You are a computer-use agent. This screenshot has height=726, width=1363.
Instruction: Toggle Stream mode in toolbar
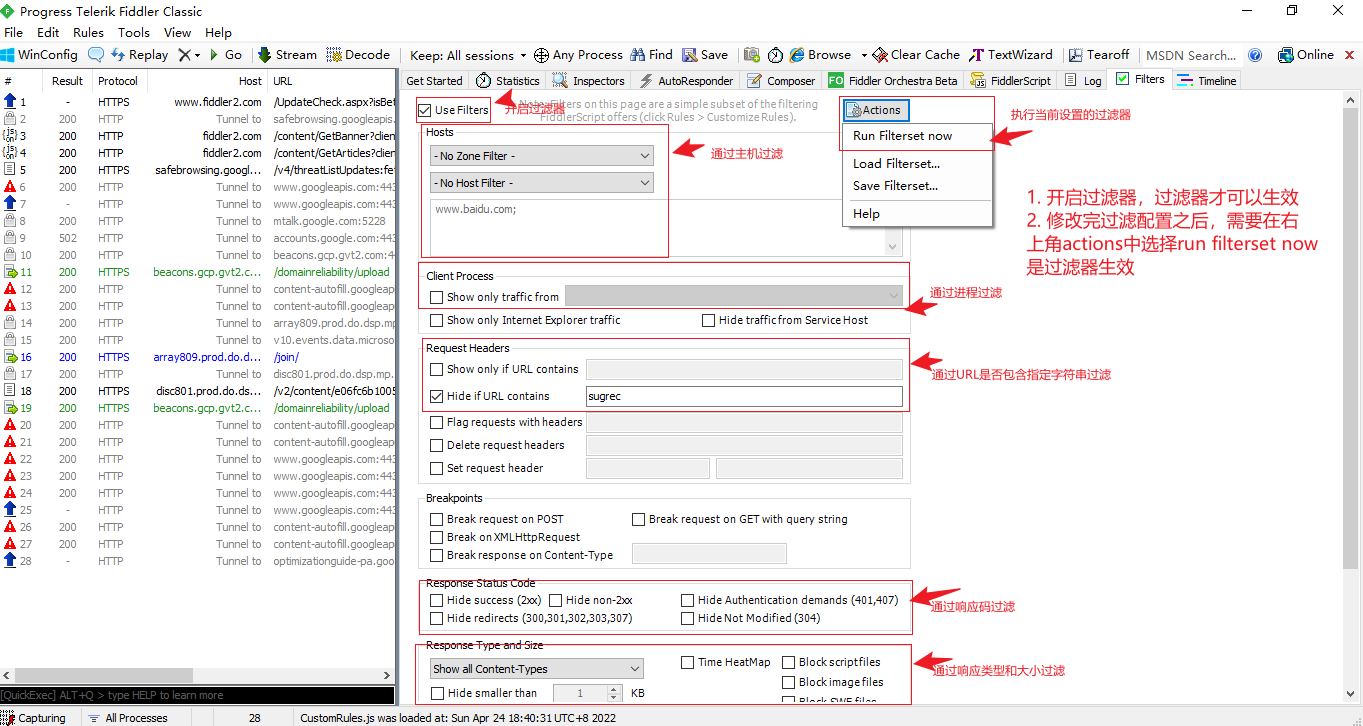click(287, 55)
